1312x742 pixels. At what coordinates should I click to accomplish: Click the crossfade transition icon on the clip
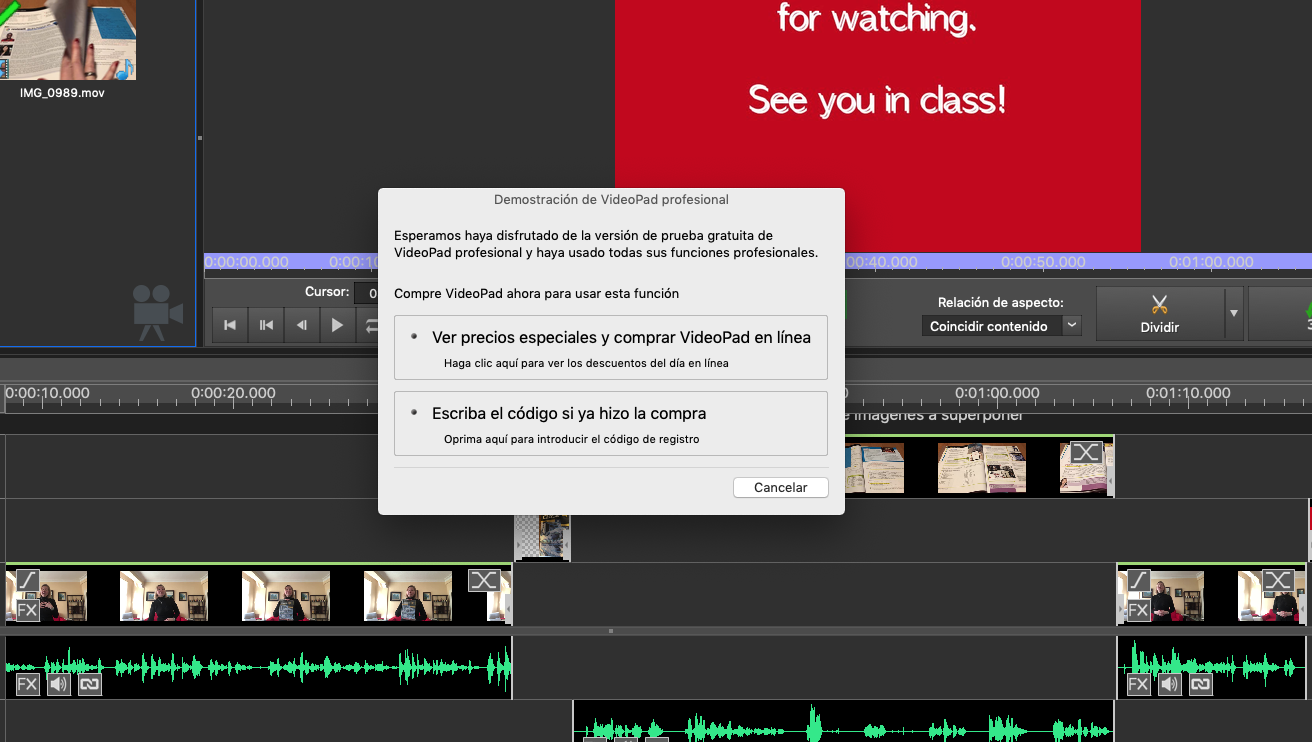(486, 579)
